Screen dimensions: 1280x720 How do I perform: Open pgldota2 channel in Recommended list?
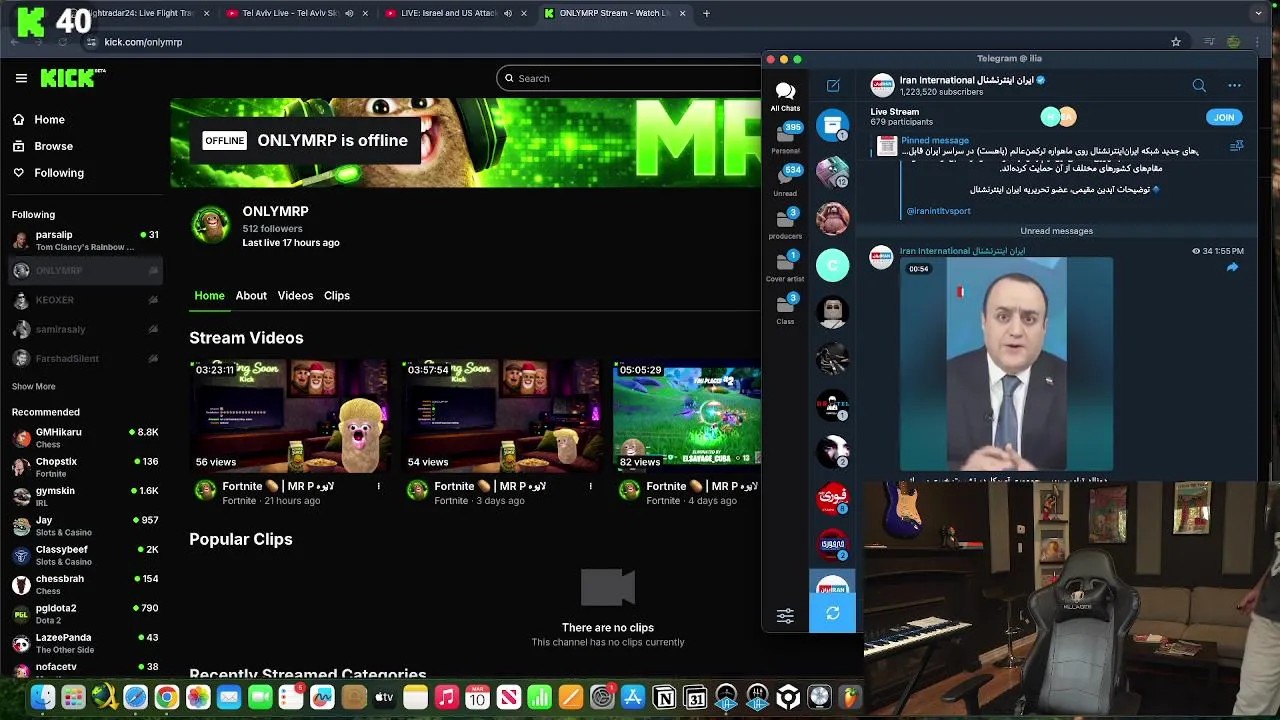click(85, 613)
